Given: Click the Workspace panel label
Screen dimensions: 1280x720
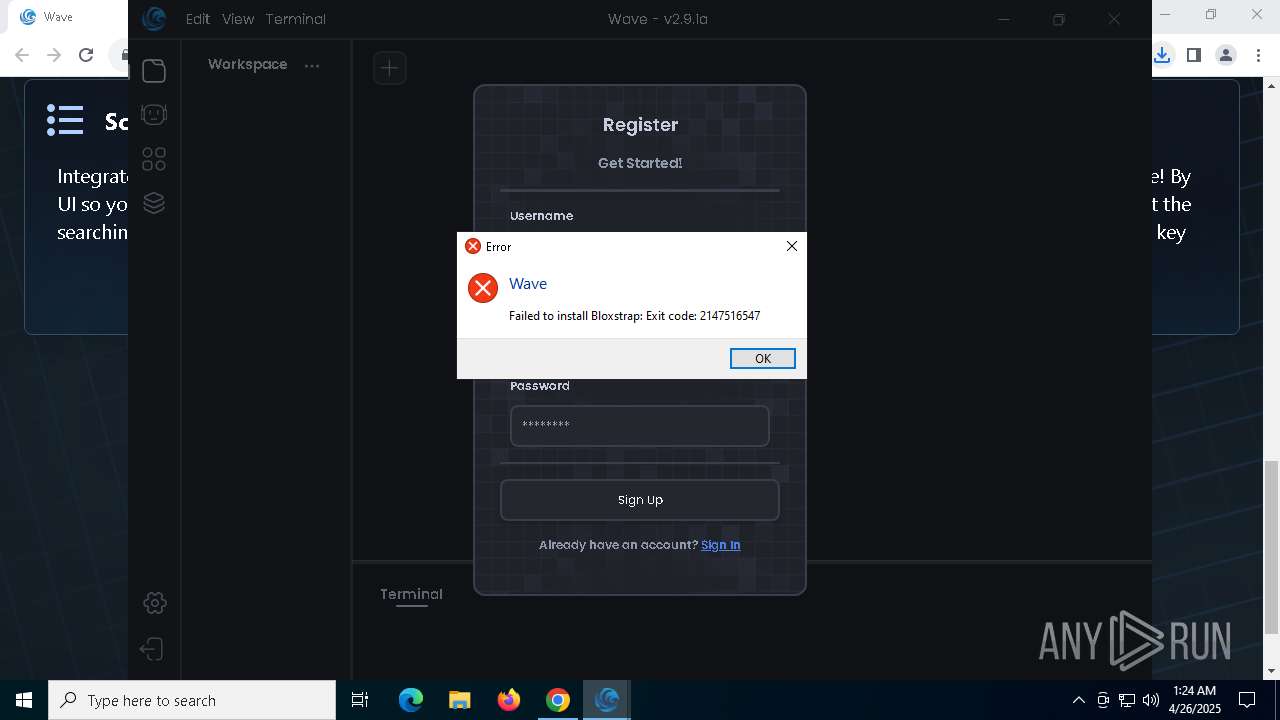Looking at the screenshot, I should 247,64.
